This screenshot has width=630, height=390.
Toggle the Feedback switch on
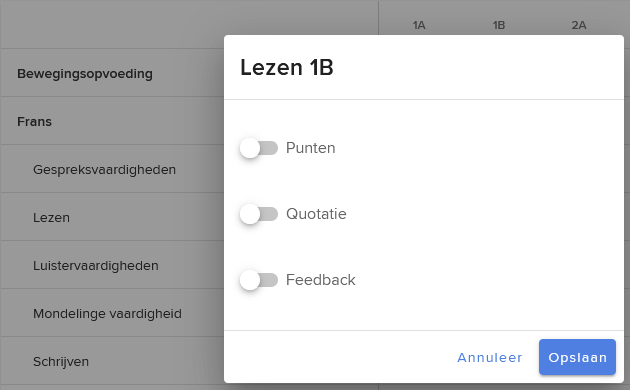[x=259, y=280]
